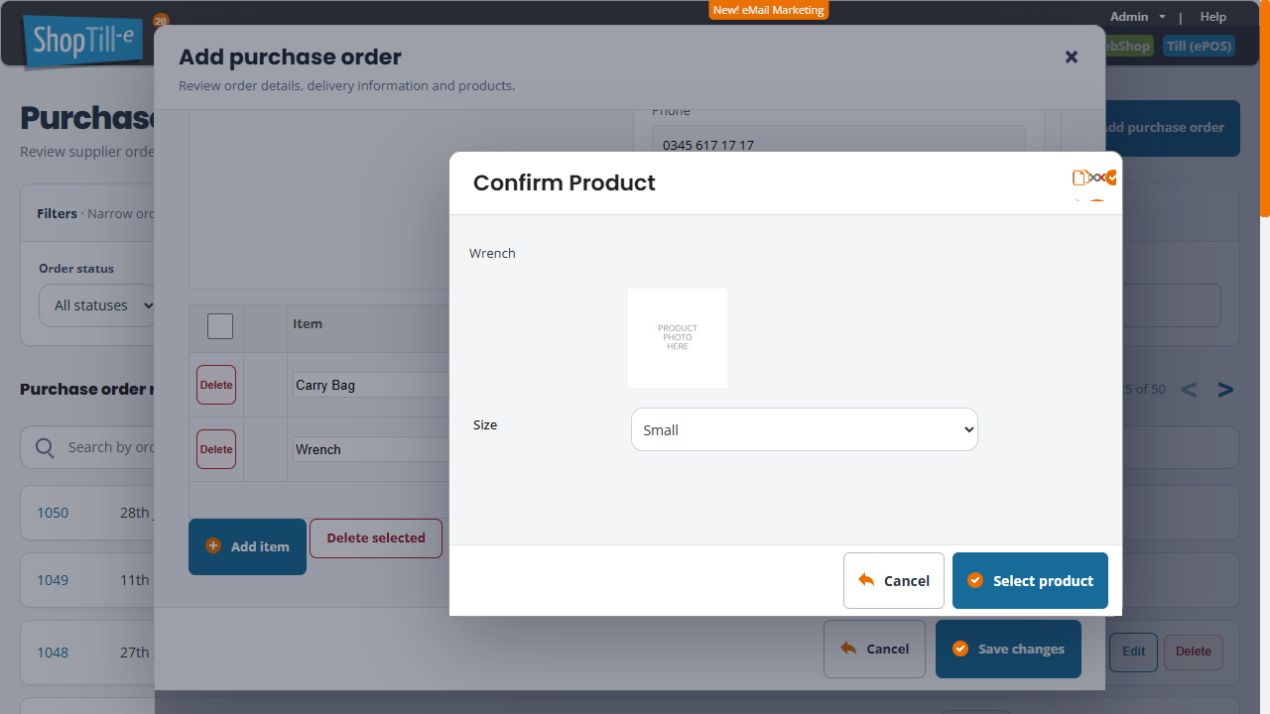Tick the select-all checkbox in items table
The height and width of the screenshot is (714, 1270).
coord(220,326)
